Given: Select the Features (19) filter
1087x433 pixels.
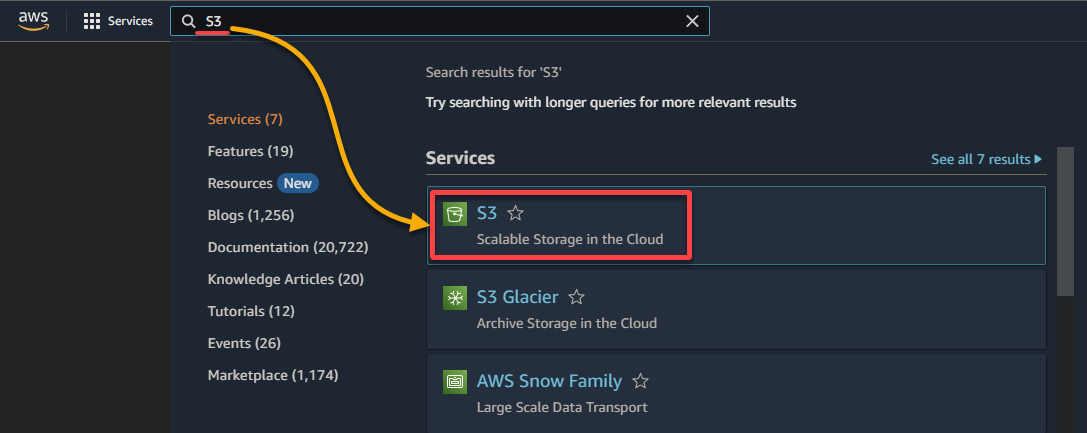Looking at the screenshot, I should pyautogui.click(x=250, y=151).
